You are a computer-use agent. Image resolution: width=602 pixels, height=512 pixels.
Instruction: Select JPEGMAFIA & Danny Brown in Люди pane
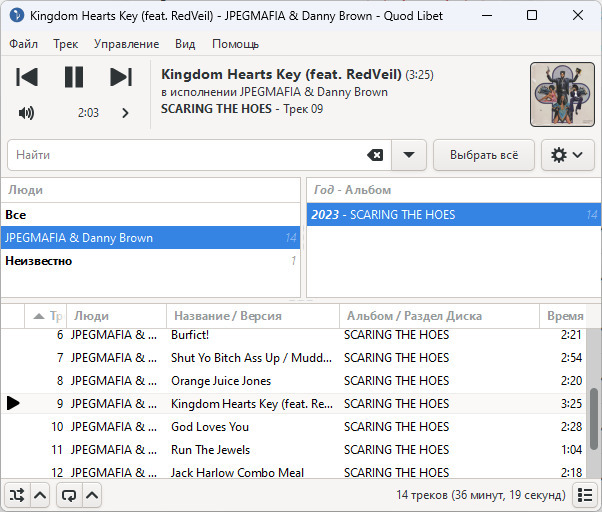[x=150, y=238]
